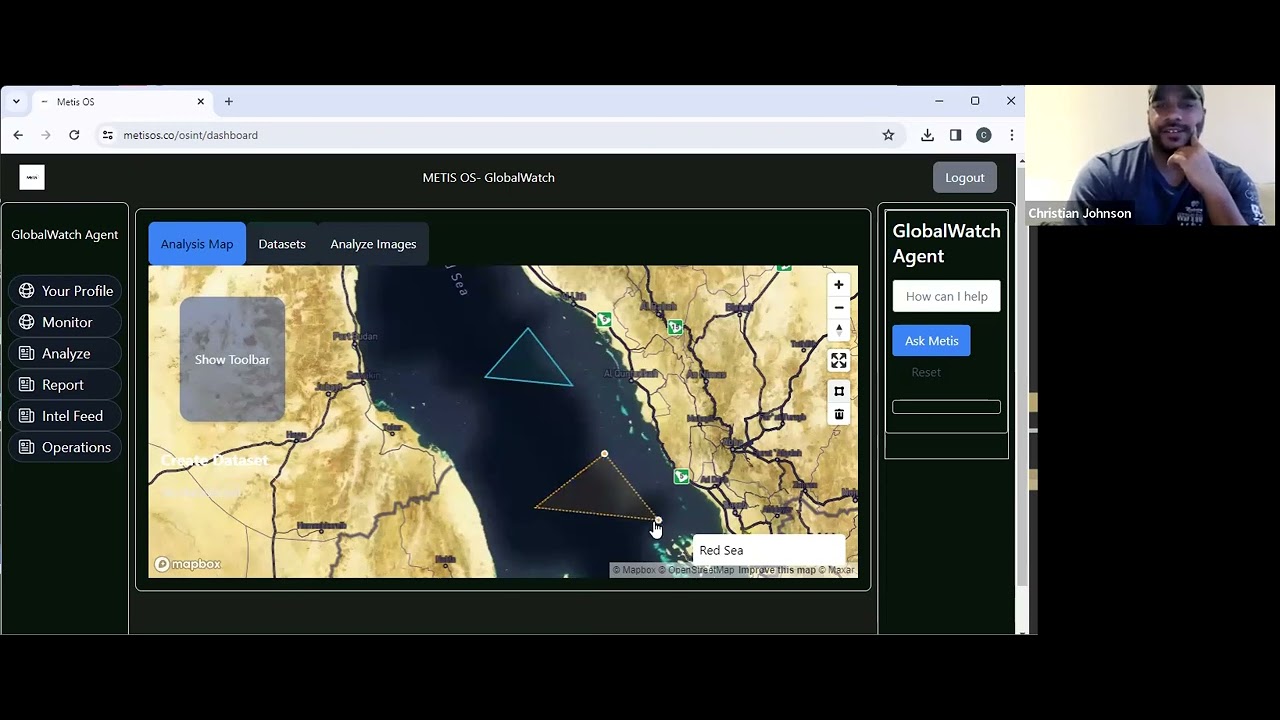Click Create Dataset on map

[x=215, y=460]
